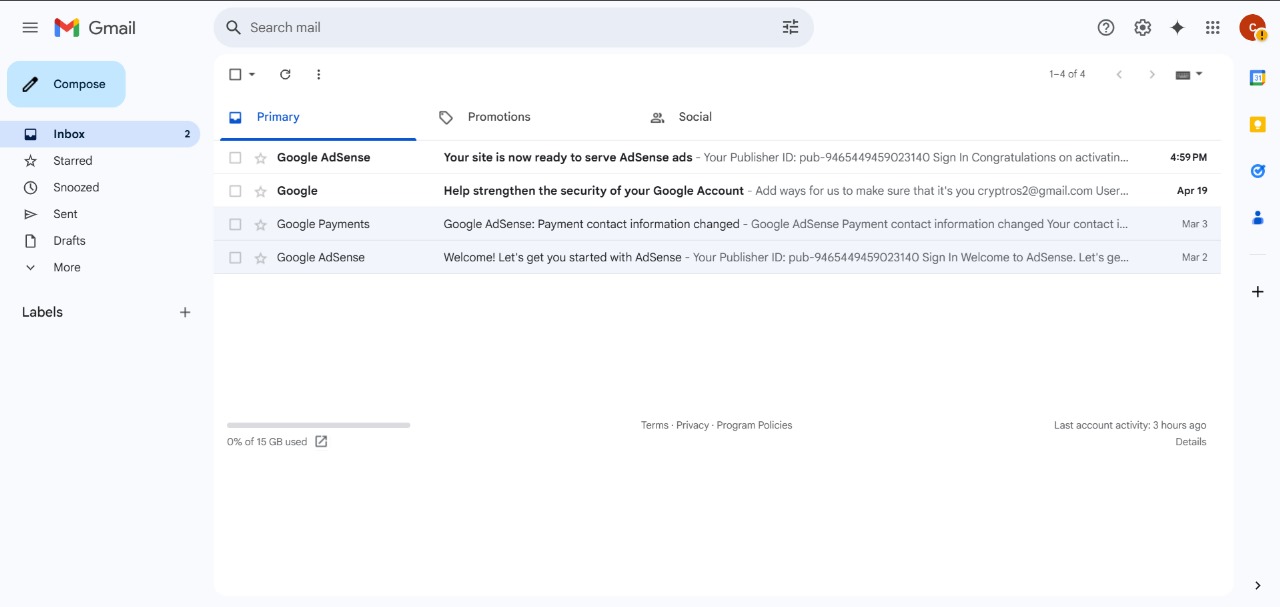Screen dimensions: 1280x607
Task: Click the storage usage progress bar
Action: coord(318,425)
